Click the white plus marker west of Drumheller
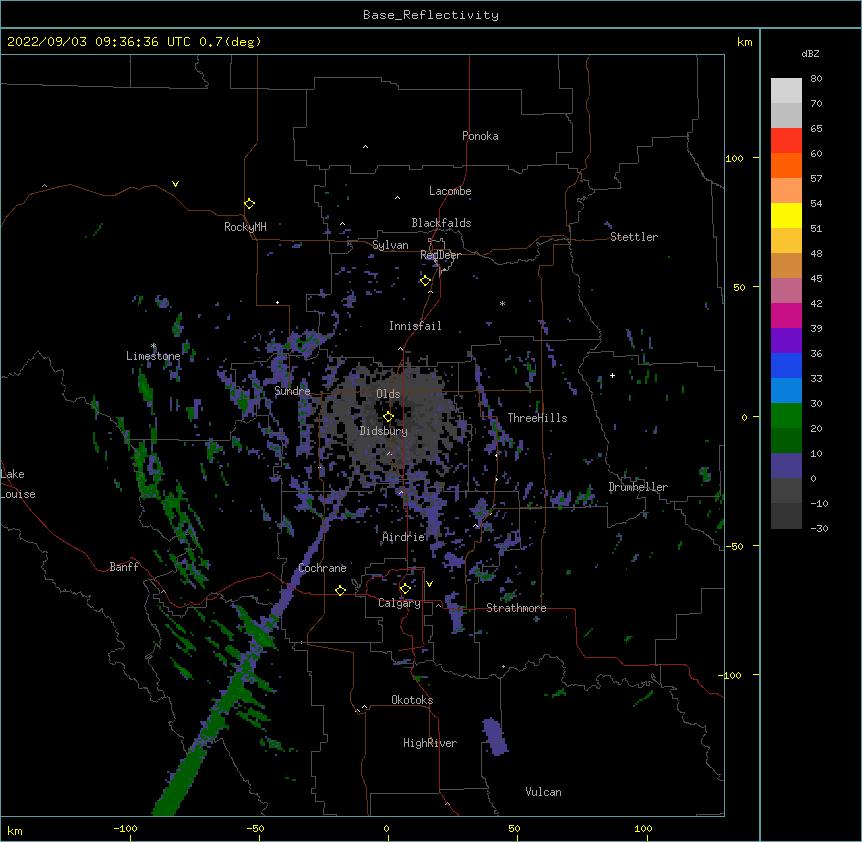Image resolution: width=862 pixels, height=842 pixels. 612,375
